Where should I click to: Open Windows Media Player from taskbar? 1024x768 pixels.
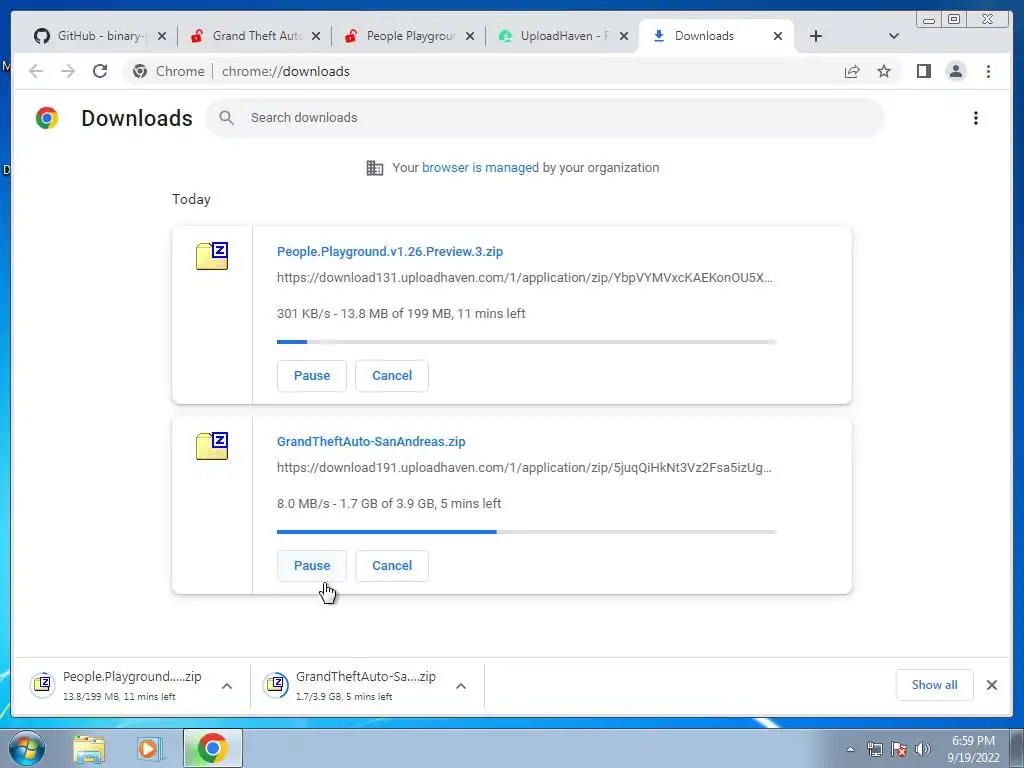pos(149,748)
